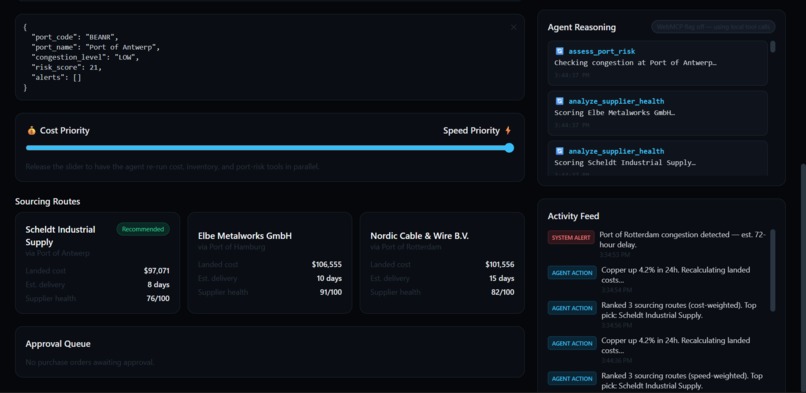Click 'Scoring Elbe Metalworks GmbH' text
This screenshot has width=806, height=393.
pos(614,113)
